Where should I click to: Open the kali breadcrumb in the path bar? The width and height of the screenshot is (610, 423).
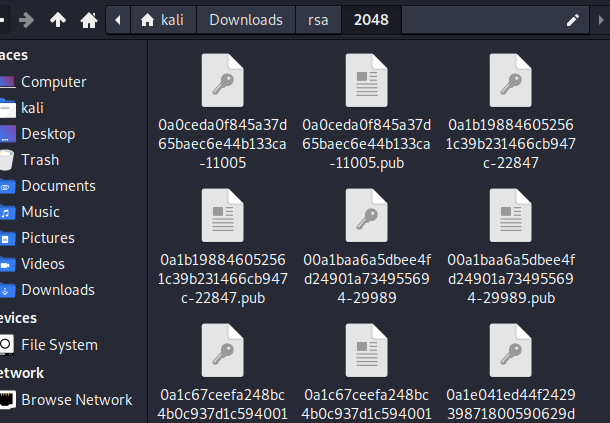pos(163,20)
